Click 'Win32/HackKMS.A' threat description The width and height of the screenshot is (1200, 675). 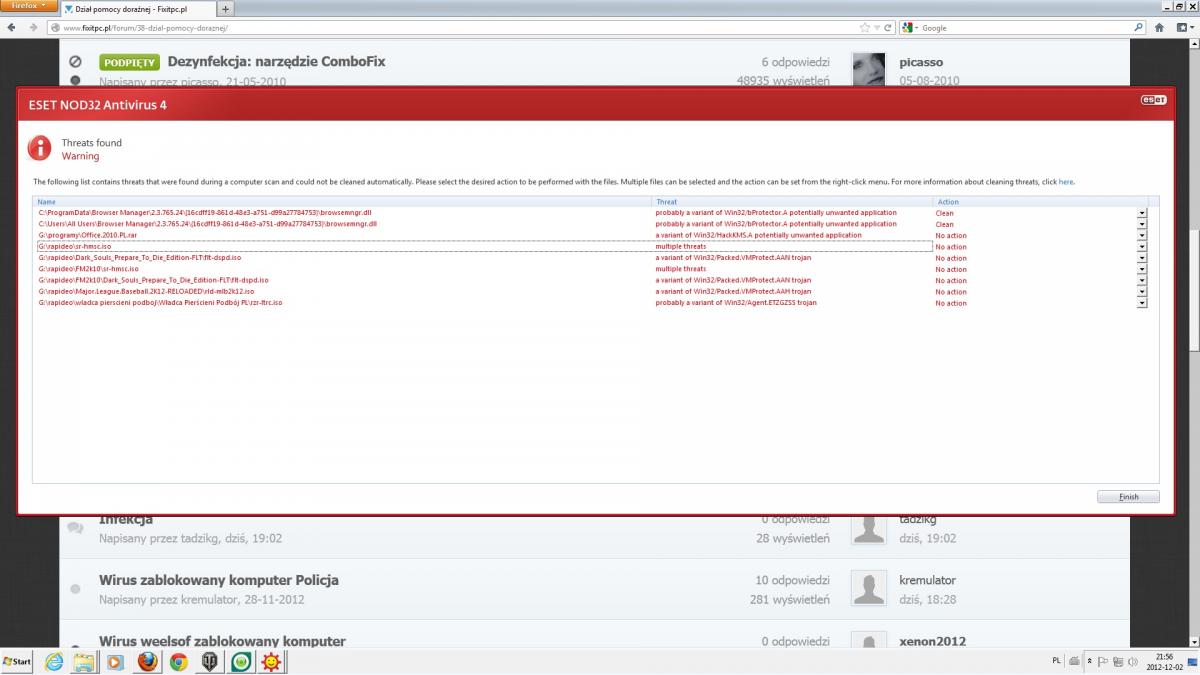click(758, 235)
